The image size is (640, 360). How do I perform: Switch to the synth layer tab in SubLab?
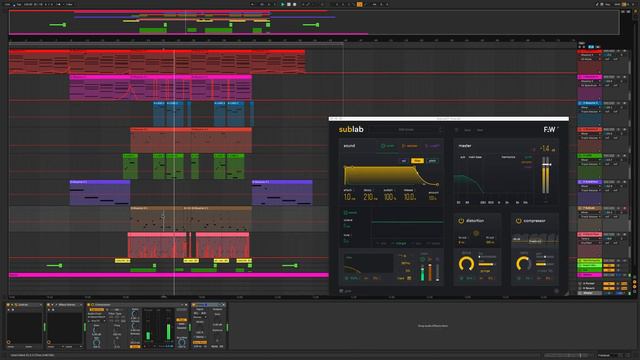pos(388,146)
